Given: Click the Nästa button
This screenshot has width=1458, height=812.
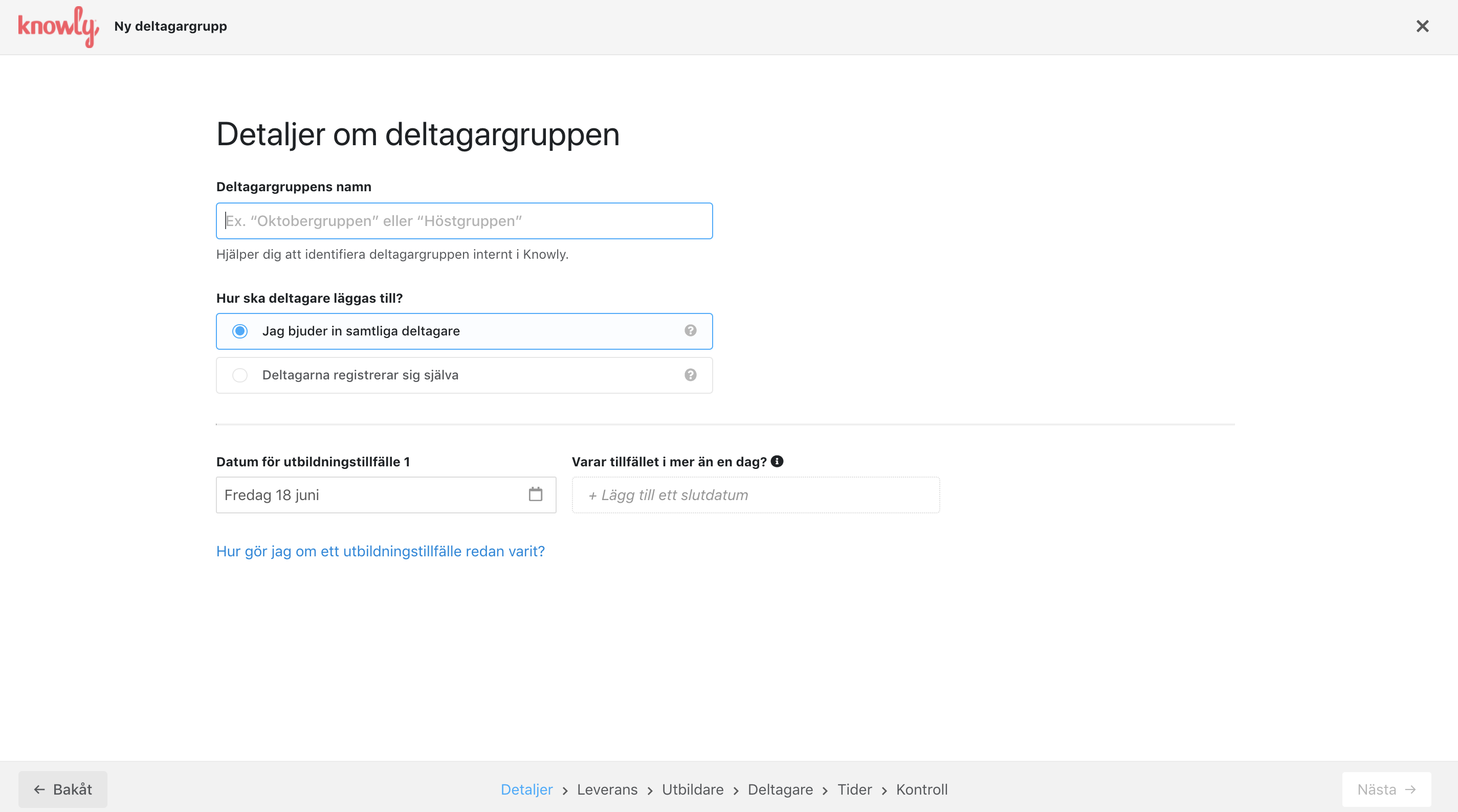Looking at the screenshot, I should click(x=1386, y=790).
